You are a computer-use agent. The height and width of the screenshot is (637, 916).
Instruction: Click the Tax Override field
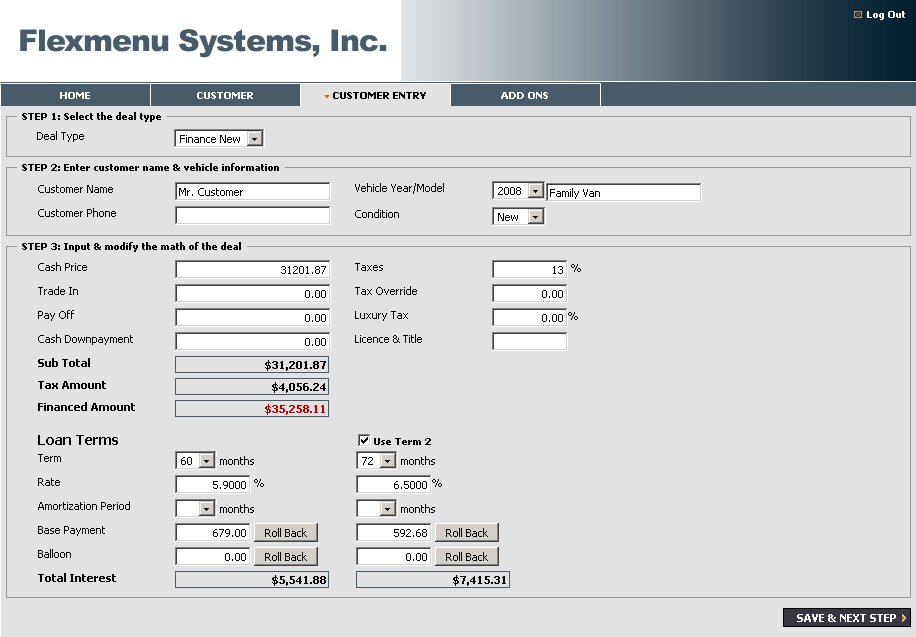[529, 293]
